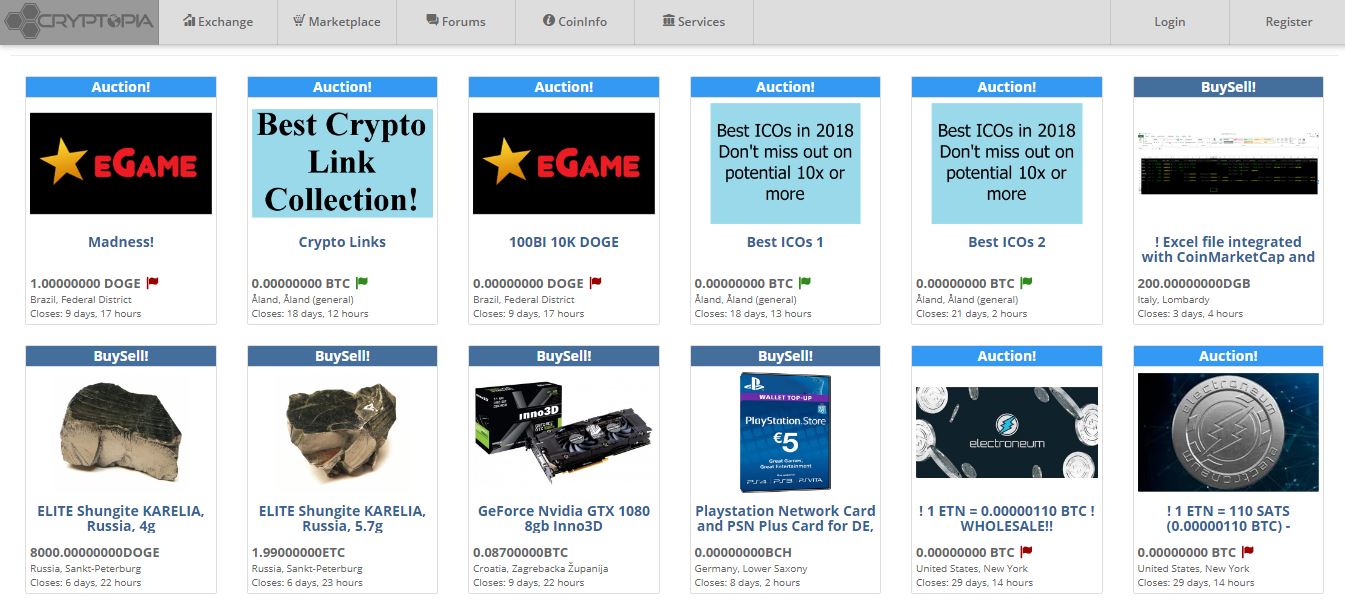Click the 0.0000000BCH price

point(743,552)
